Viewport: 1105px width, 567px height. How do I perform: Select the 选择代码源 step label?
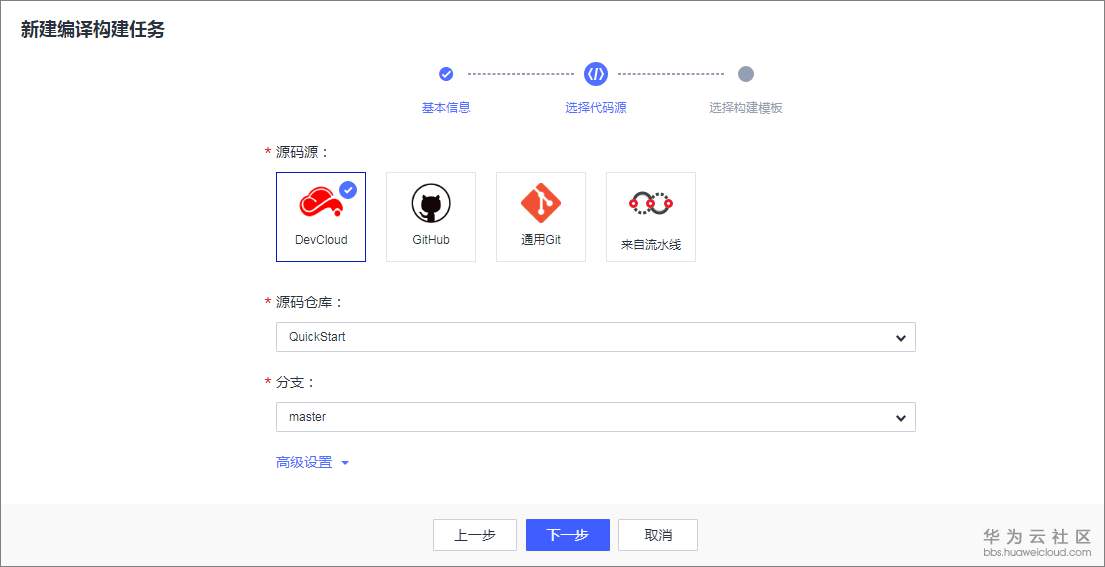click(596, 108)
